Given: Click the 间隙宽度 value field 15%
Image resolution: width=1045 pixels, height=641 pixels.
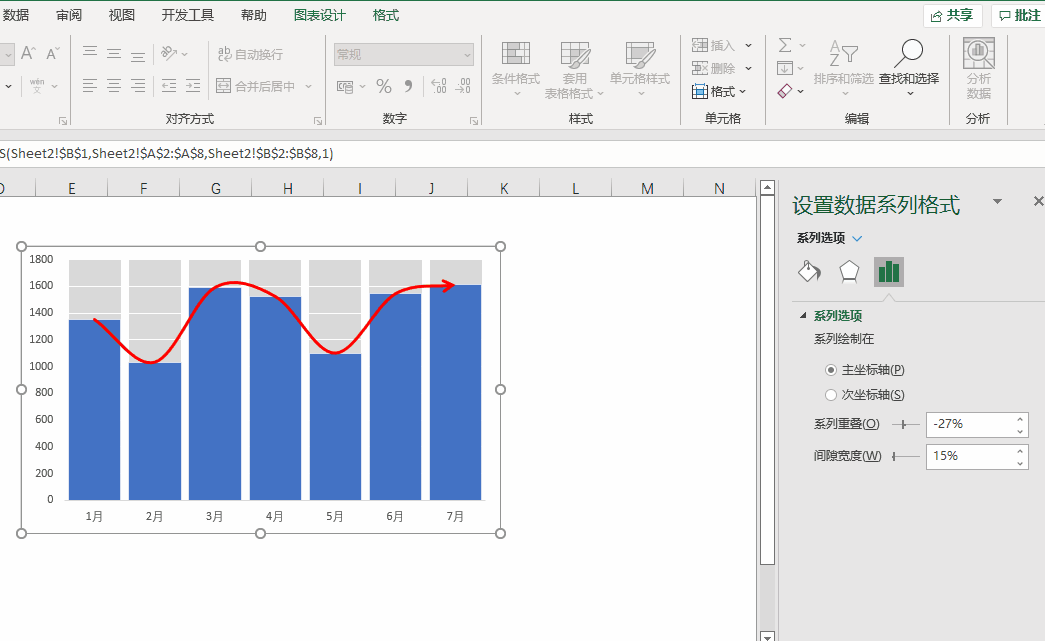Looking at the screenshot, I should pyautogui.click(x=971, y=456).
